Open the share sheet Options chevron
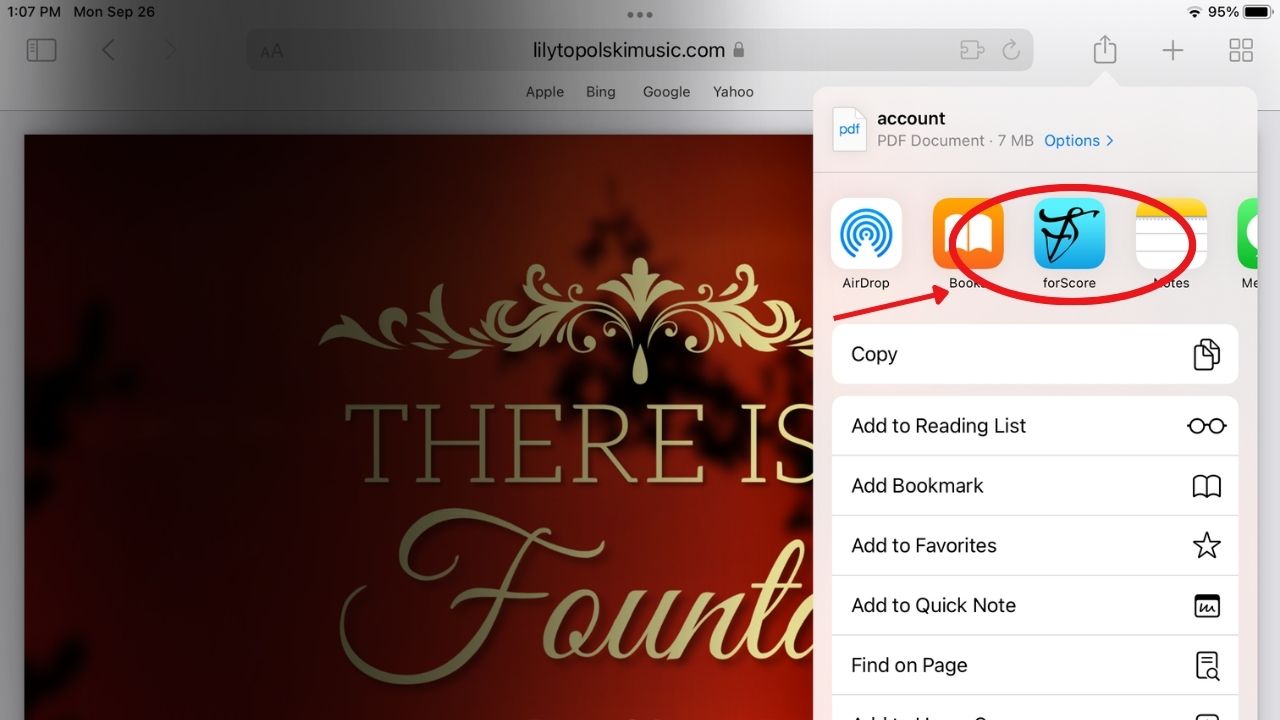This screenshot has width=1280, height=720. pyautogui.click(x=1110, y=141)
